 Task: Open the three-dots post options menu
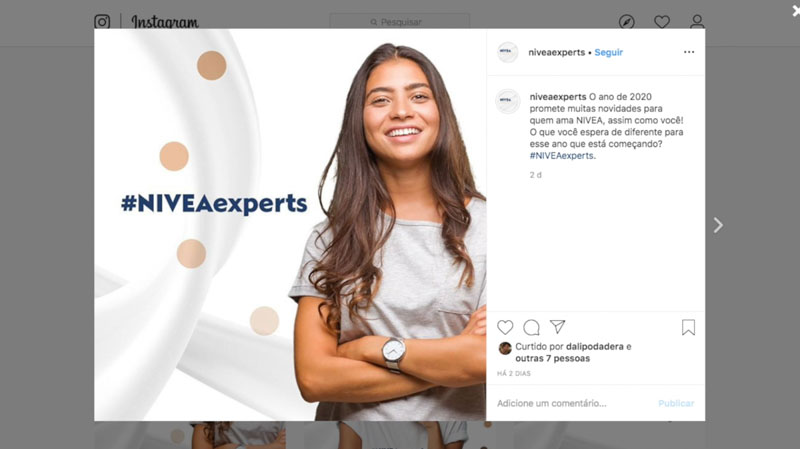pyautogui.click(x=689, y=52)
